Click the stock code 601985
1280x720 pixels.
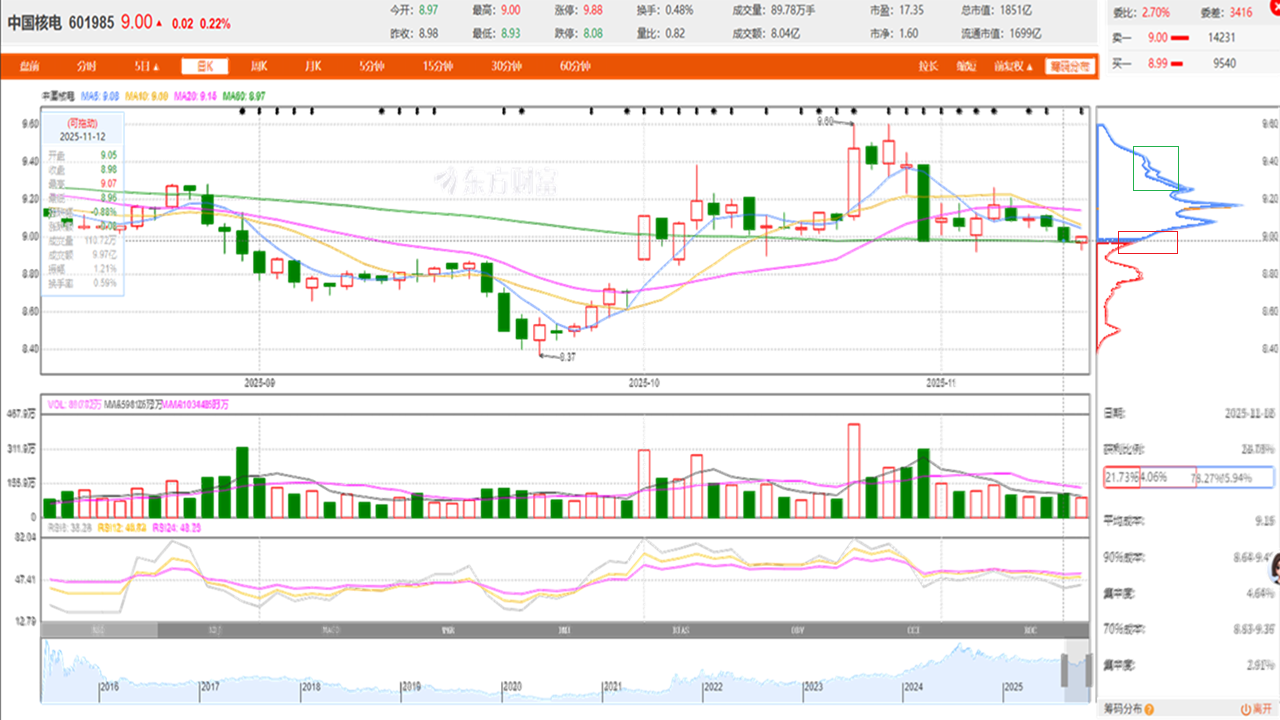point(92,23)
